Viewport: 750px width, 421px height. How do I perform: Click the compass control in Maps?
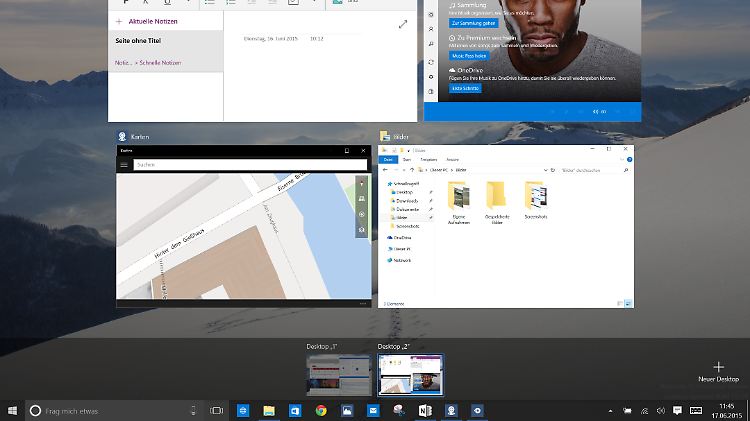pos(362,184)
